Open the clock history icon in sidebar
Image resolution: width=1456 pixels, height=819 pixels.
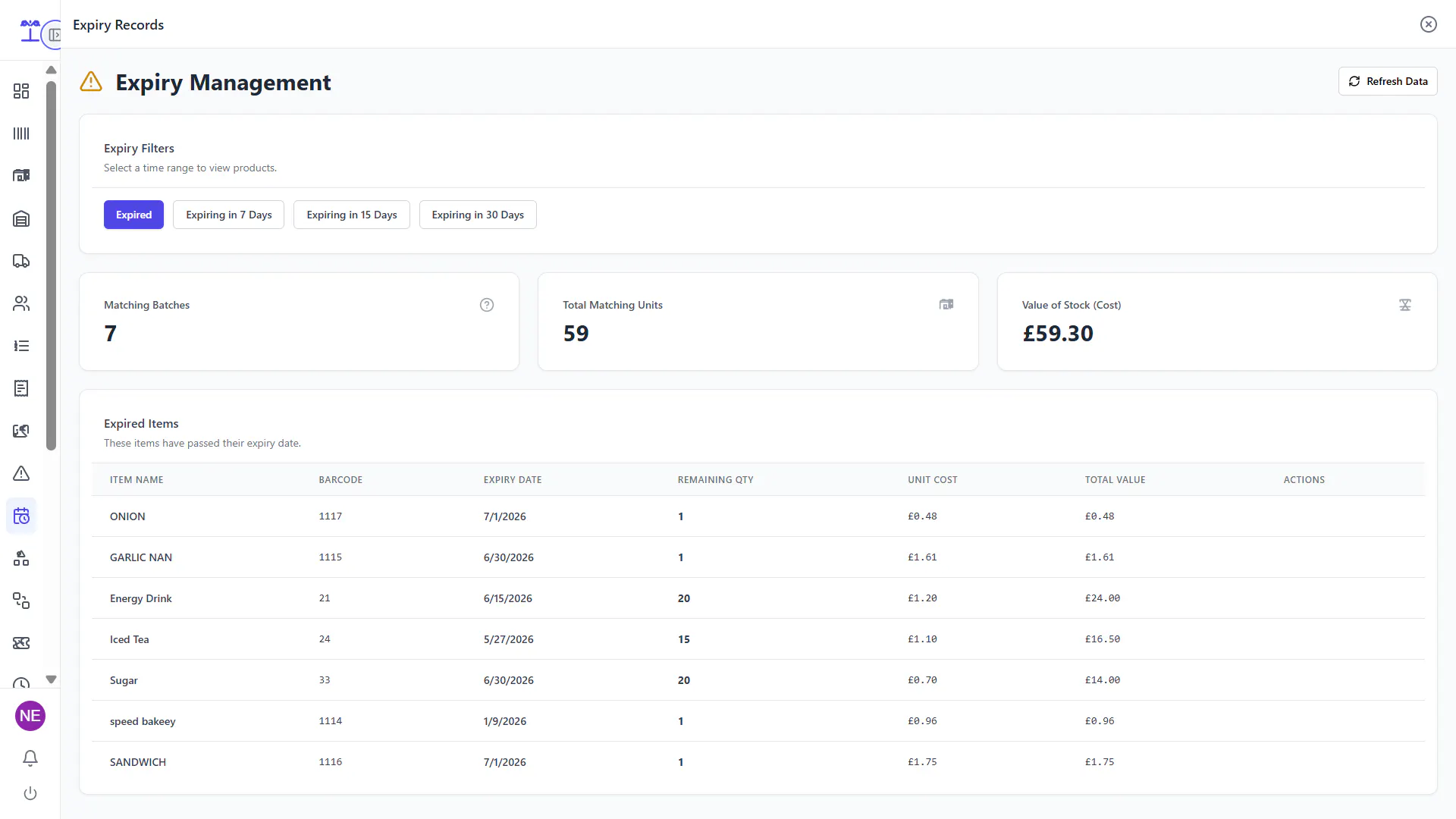point(21,682)
